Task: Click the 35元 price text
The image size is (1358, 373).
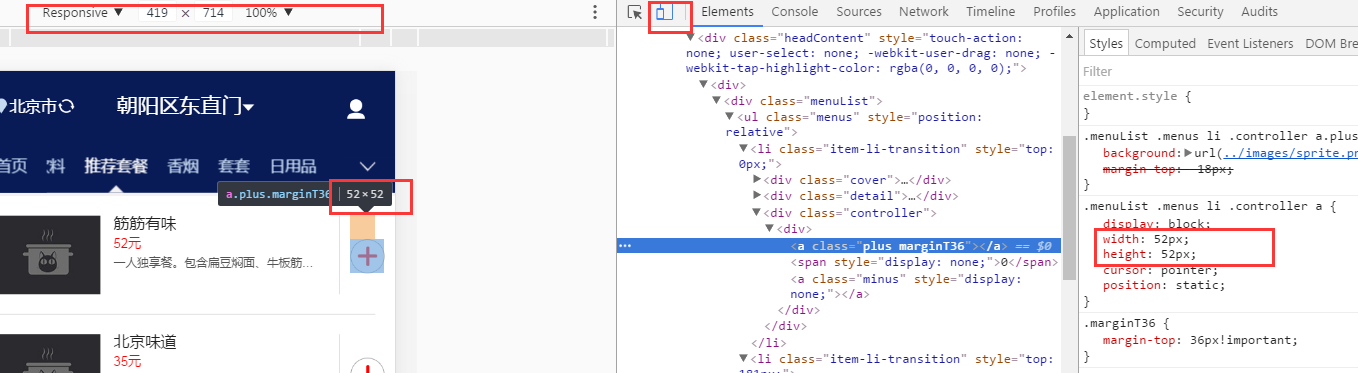Action: click(x=127, y=361)
